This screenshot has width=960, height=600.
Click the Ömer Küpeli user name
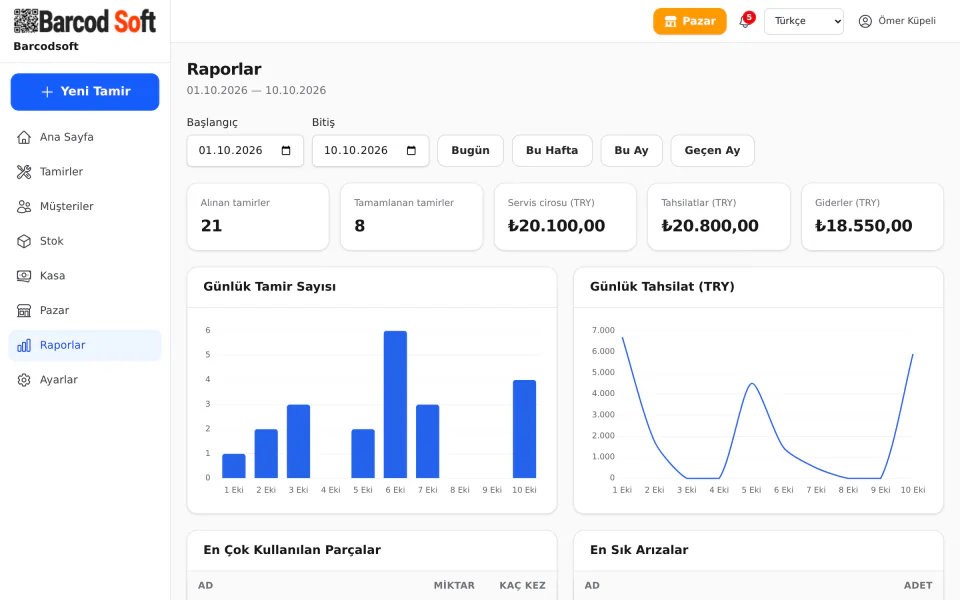pyautogui.click(x=907, y=21)
